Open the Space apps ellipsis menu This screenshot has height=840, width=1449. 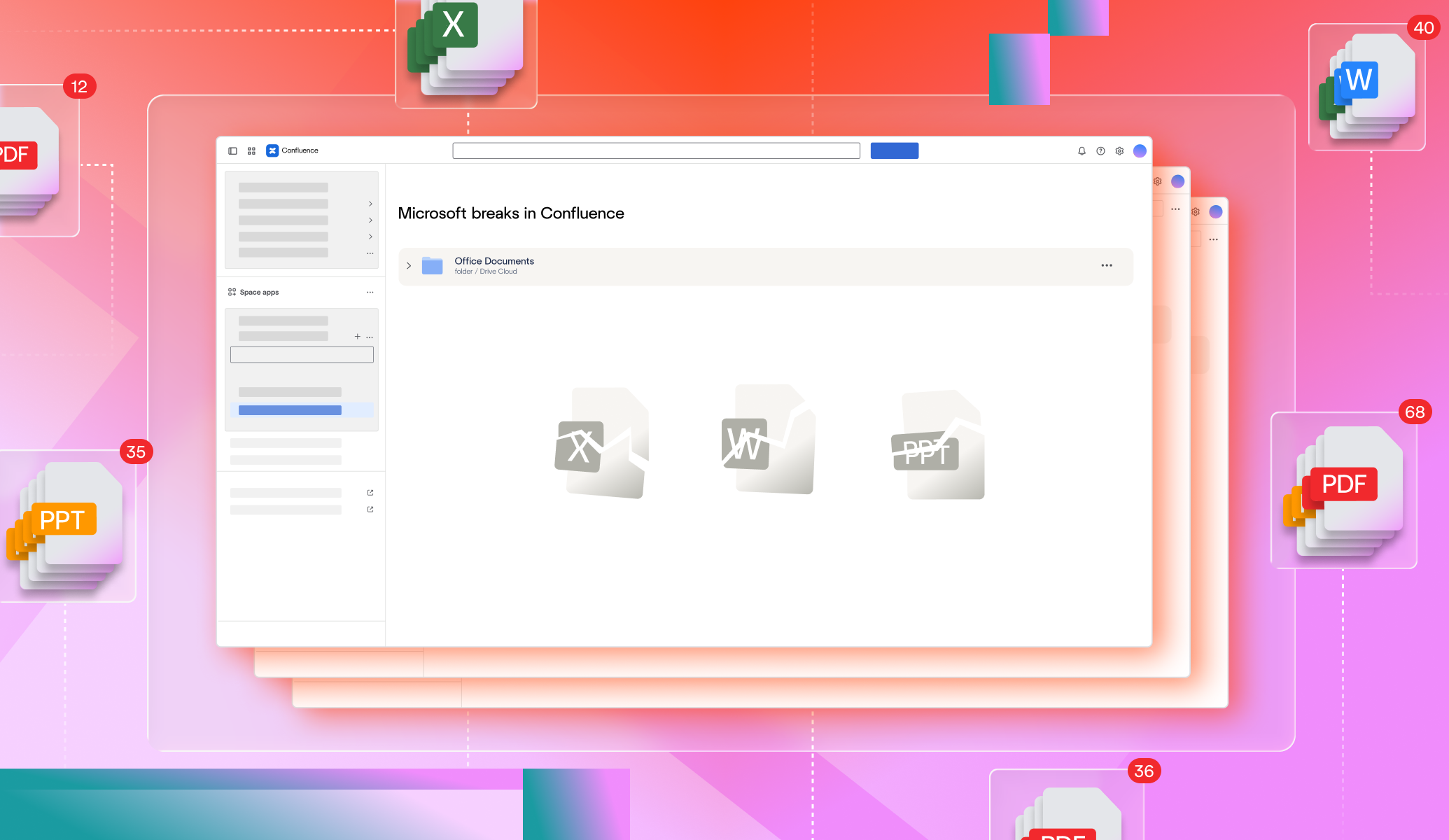coord(370,292)
